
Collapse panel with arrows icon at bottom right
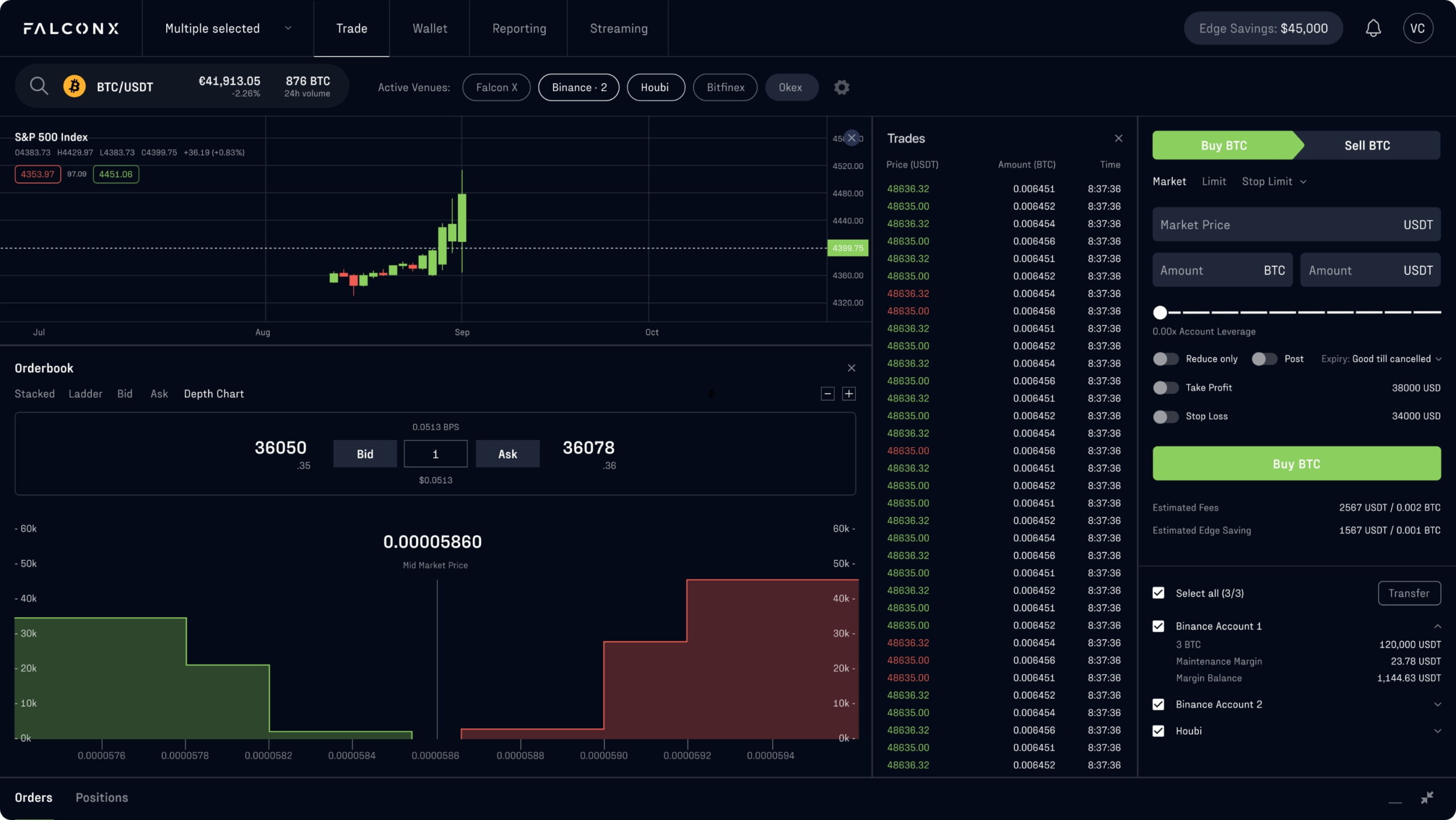[x=1426, y=798]
